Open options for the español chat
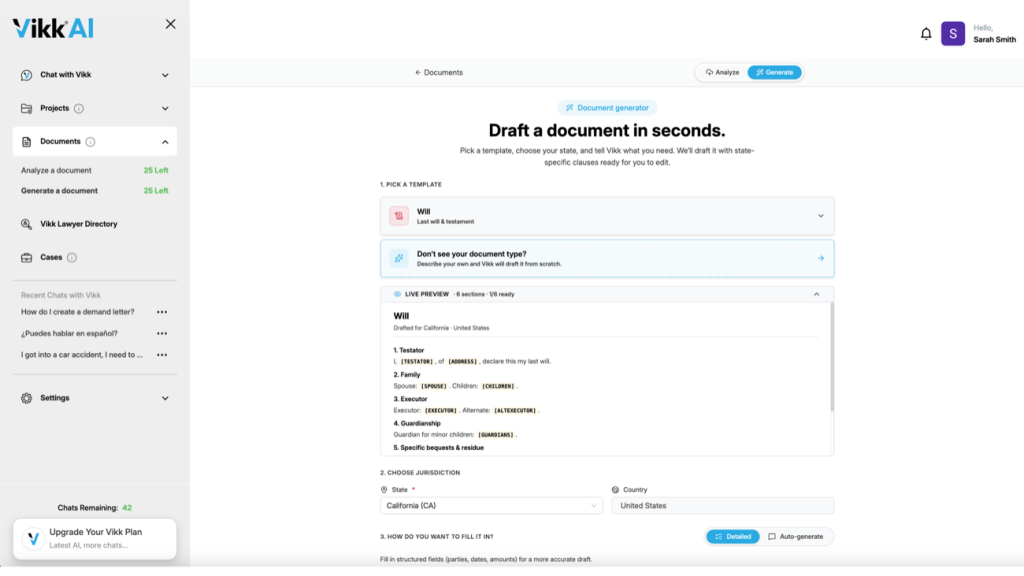 [162, 334]
